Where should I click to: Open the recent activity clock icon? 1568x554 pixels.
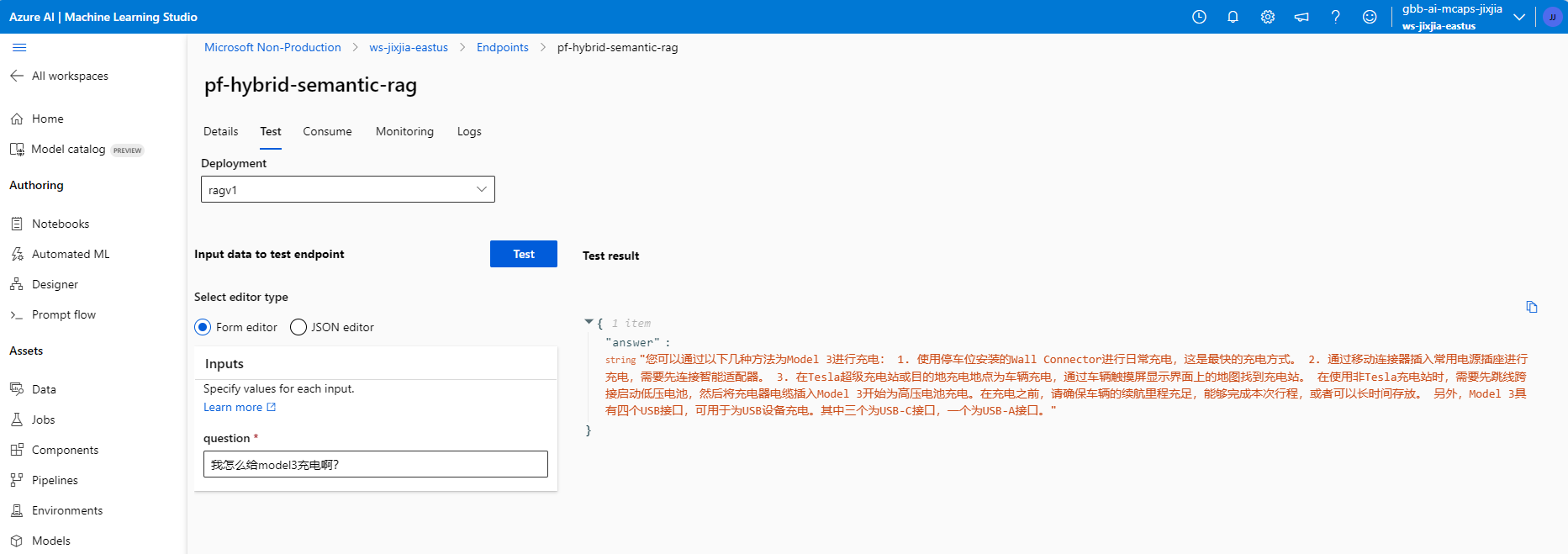[1200, 17]
